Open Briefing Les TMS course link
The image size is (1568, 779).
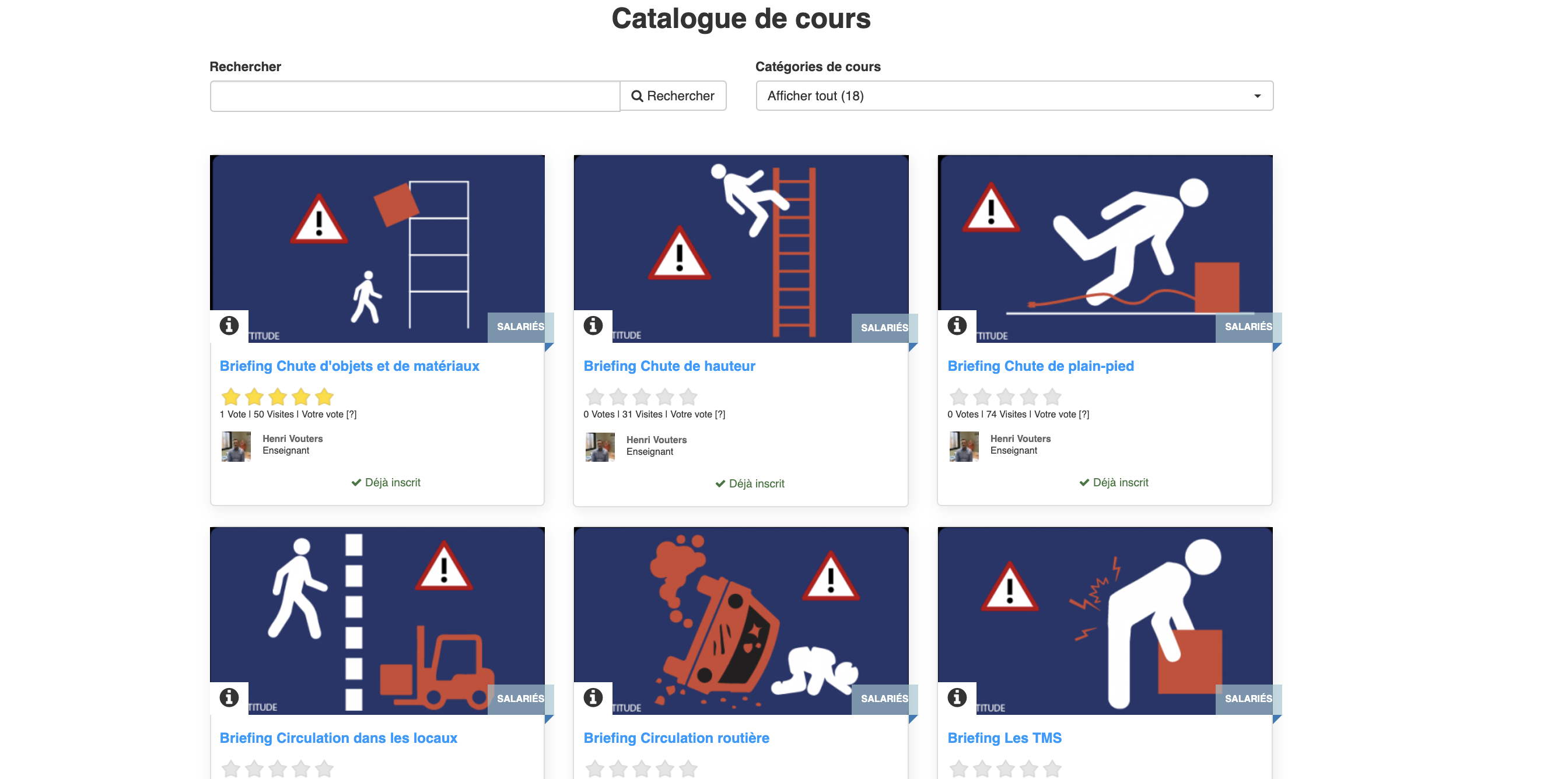pos(1005,738)
